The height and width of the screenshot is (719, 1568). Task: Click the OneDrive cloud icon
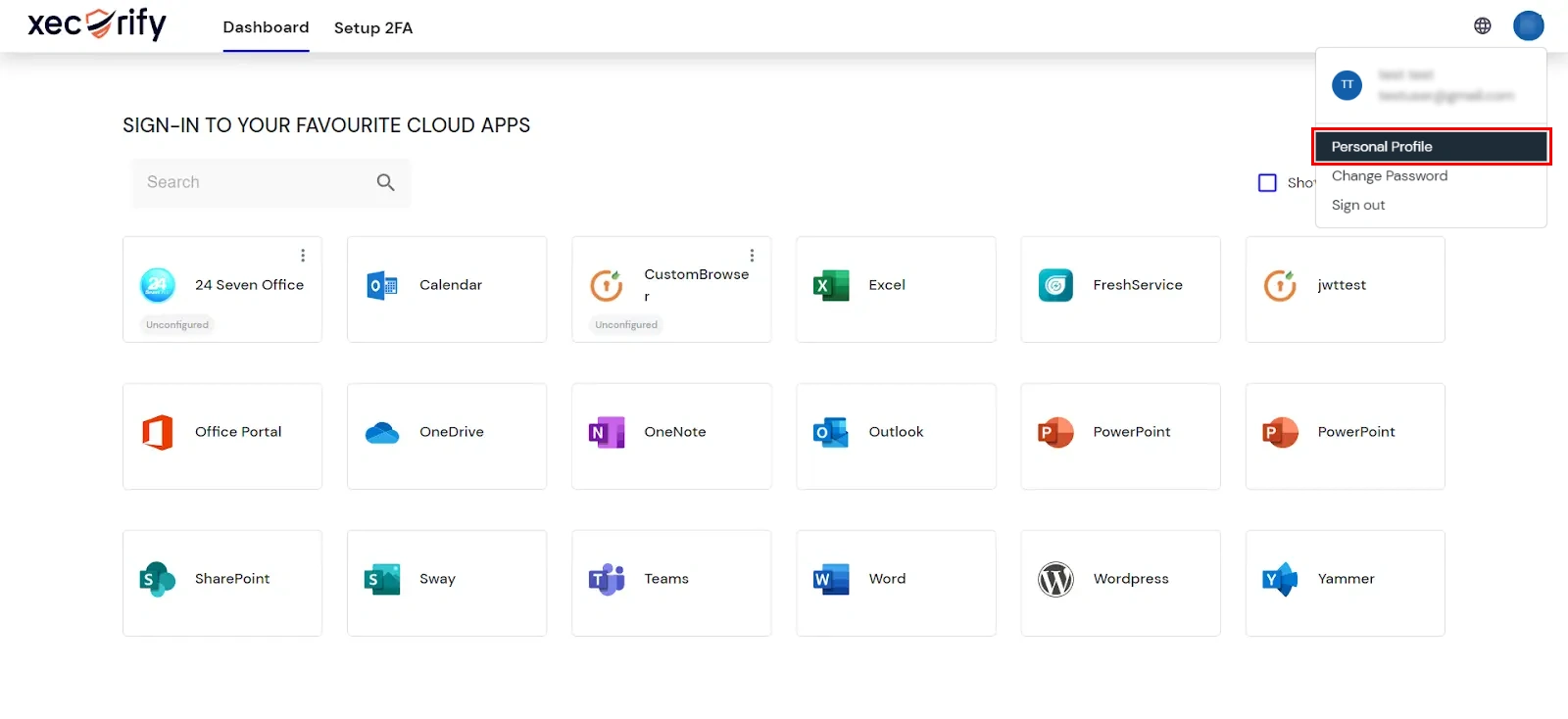pos(382,432)
